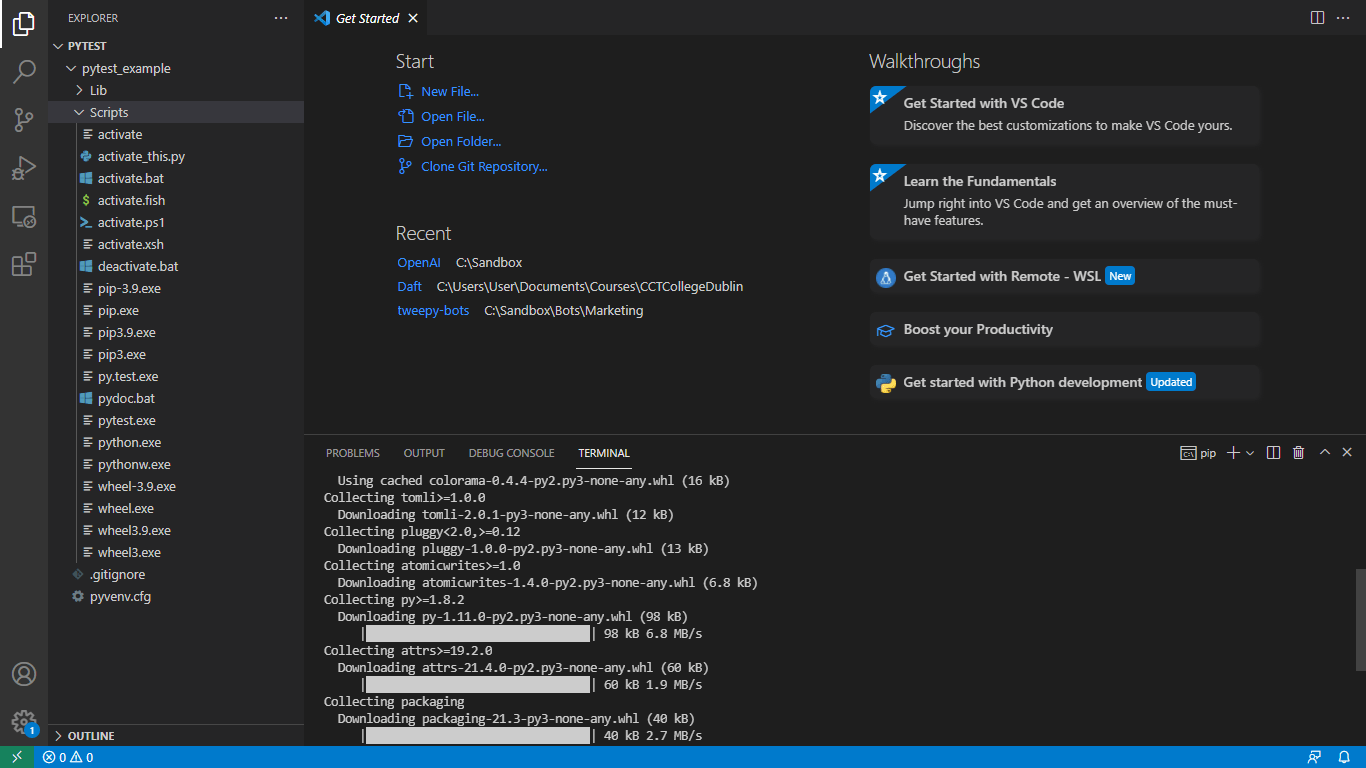
Task: Split the editor to the right
Action: tap(1317, 18)
